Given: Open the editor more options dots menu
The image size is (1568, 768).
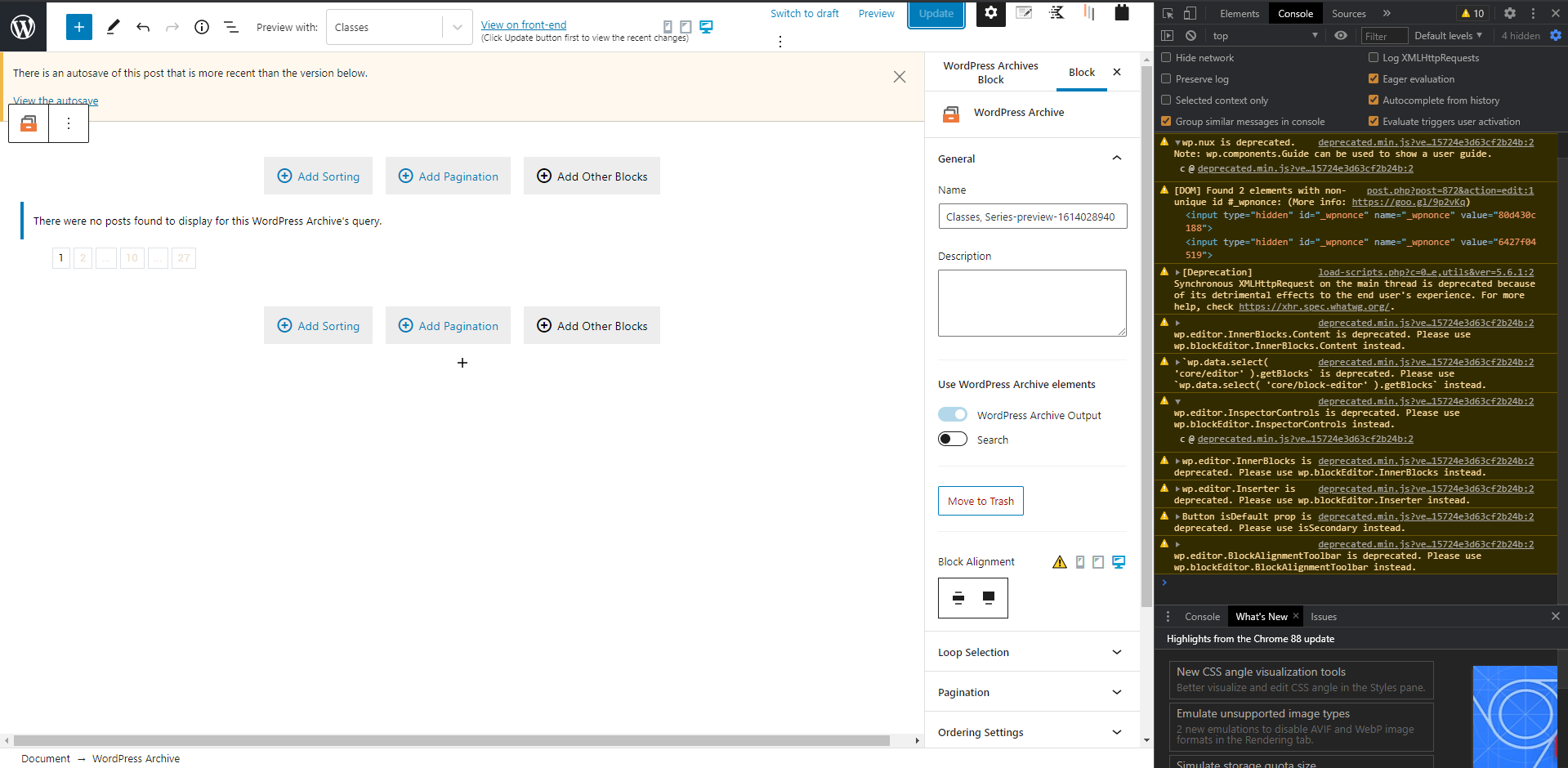Looking at the screenshot, I should [x=780, y=41].
